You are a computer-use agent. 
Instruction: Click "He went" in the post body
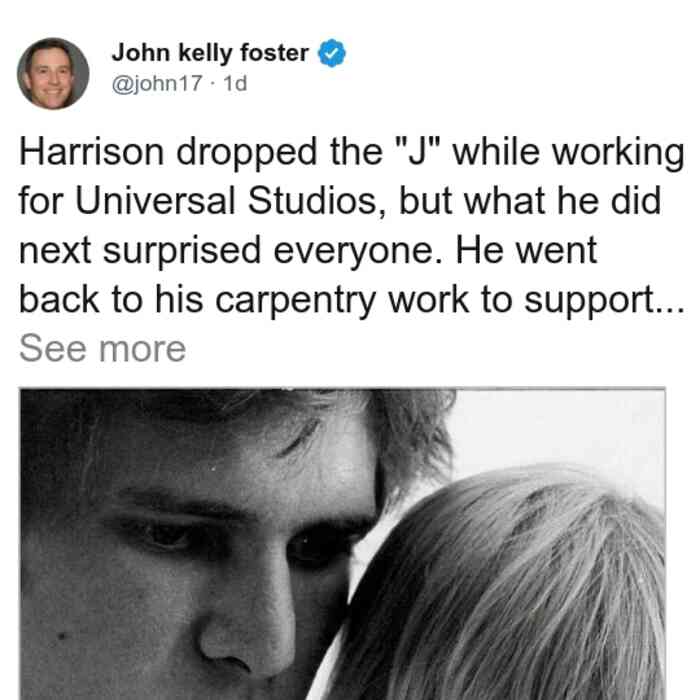pos(525,250)
